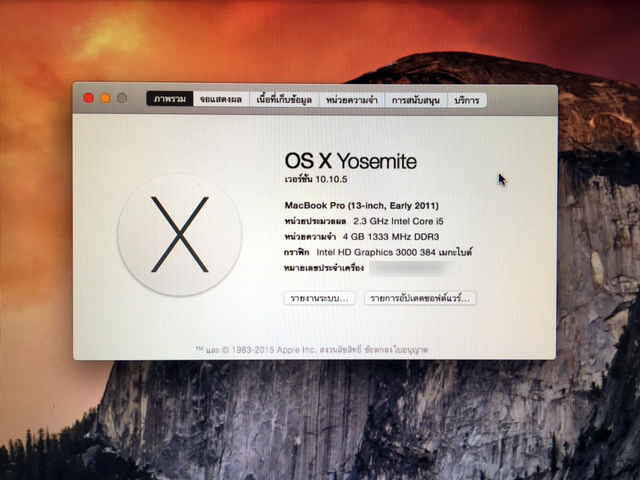Minimize window with the yellow button
640x480 pixels.
coord(105,98)
